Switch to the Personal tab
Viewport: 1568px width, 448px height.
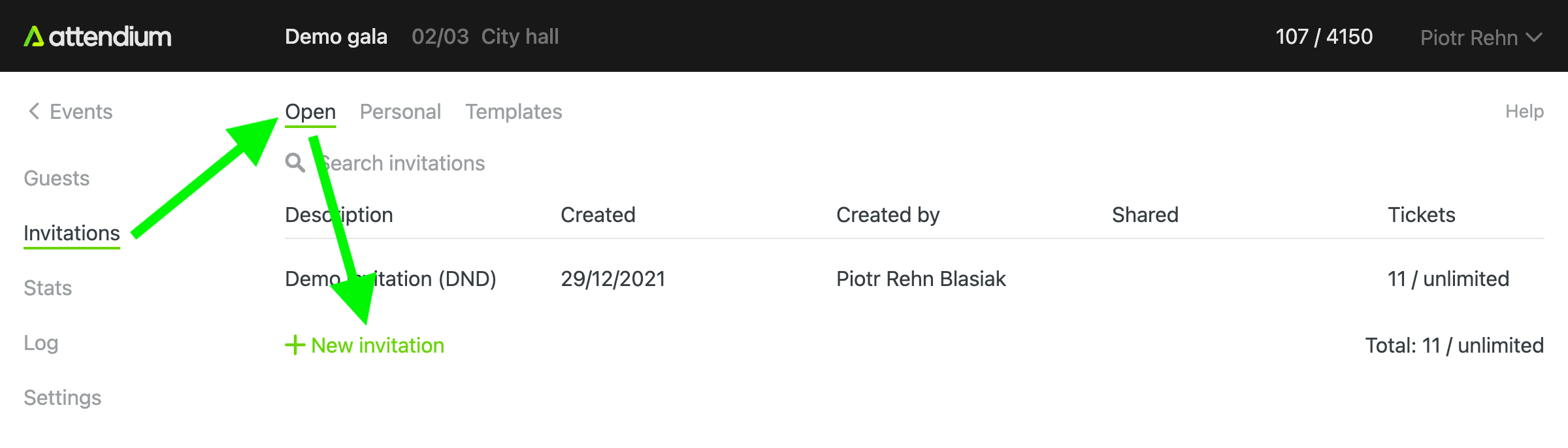[x=400, y=112]
